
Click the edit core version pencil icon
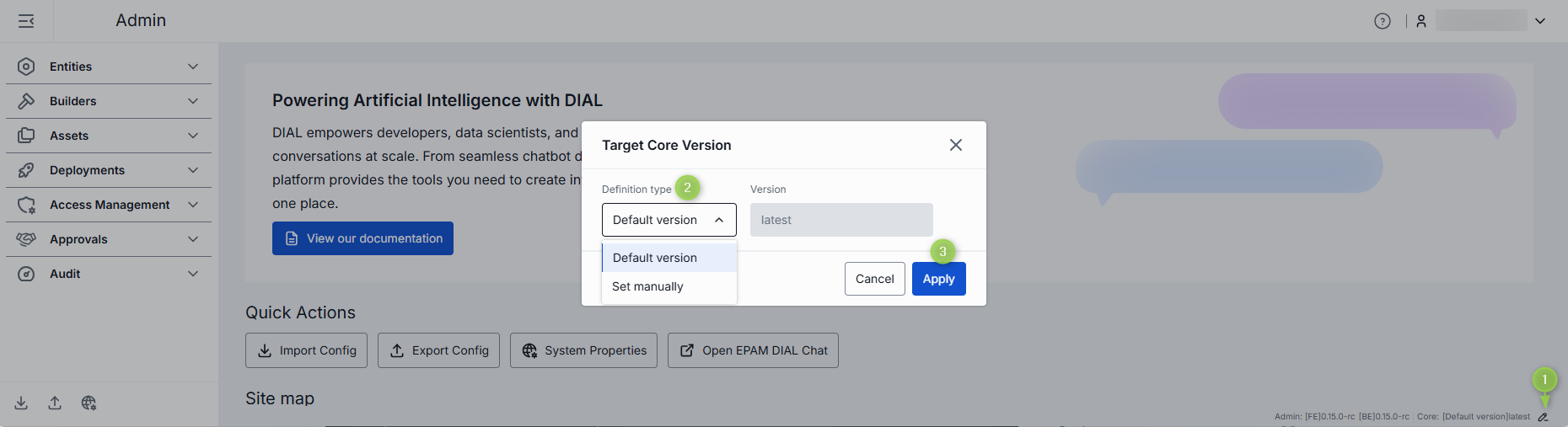click(1543, 417)
